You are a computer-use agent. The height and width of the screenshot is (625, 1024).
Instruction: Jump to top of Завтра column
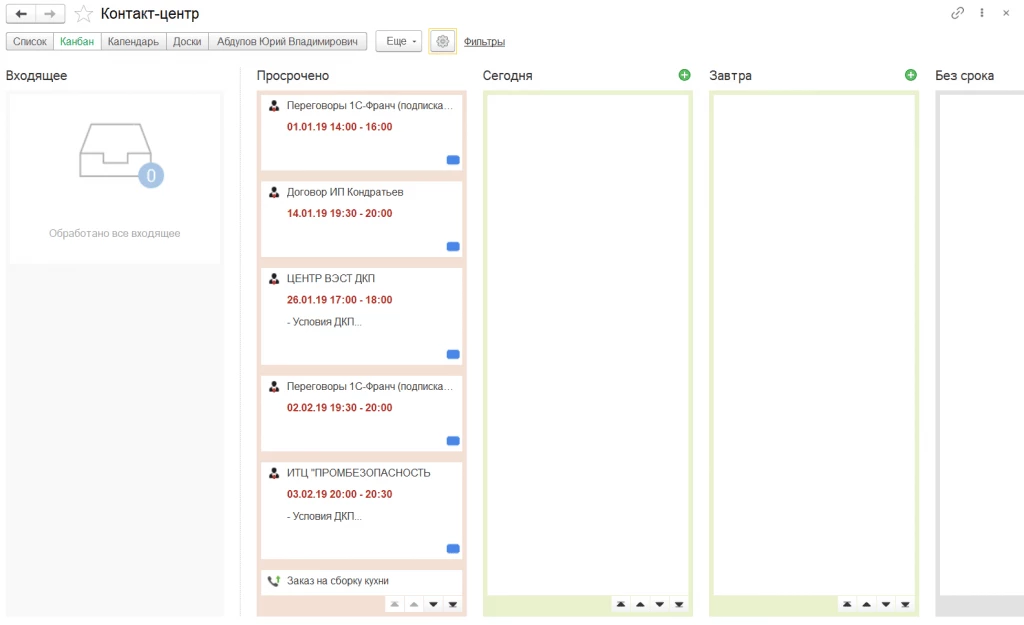coord(847,604)
